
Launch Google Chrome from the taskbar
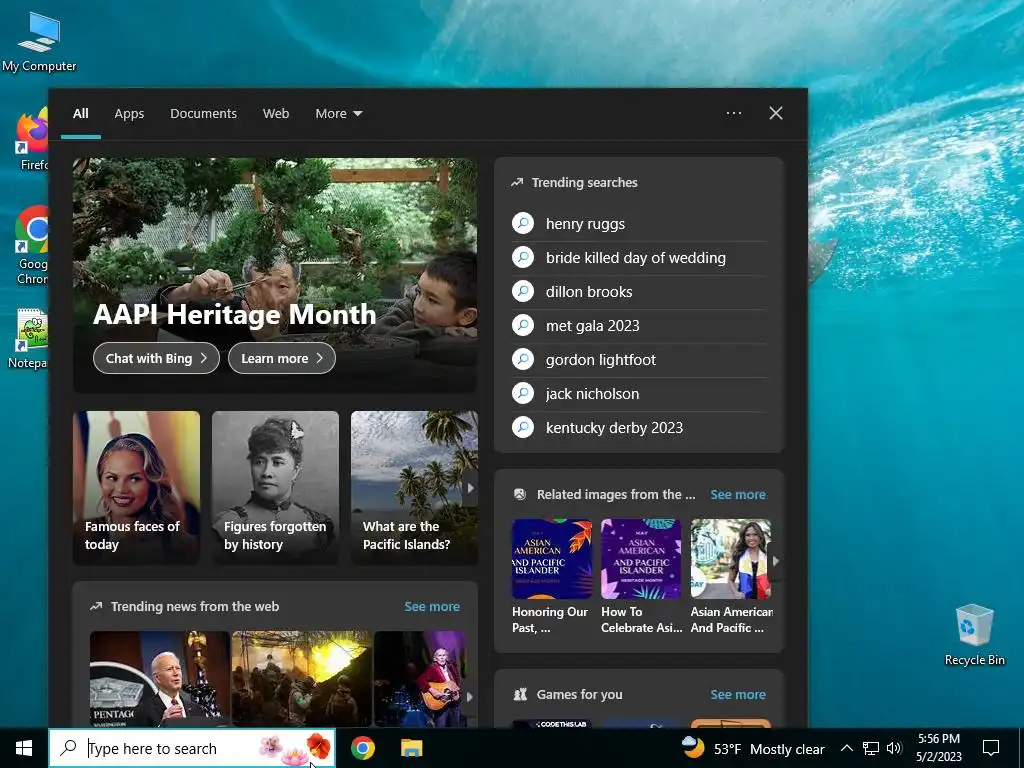pyautogui.click(x=362, y=748)
